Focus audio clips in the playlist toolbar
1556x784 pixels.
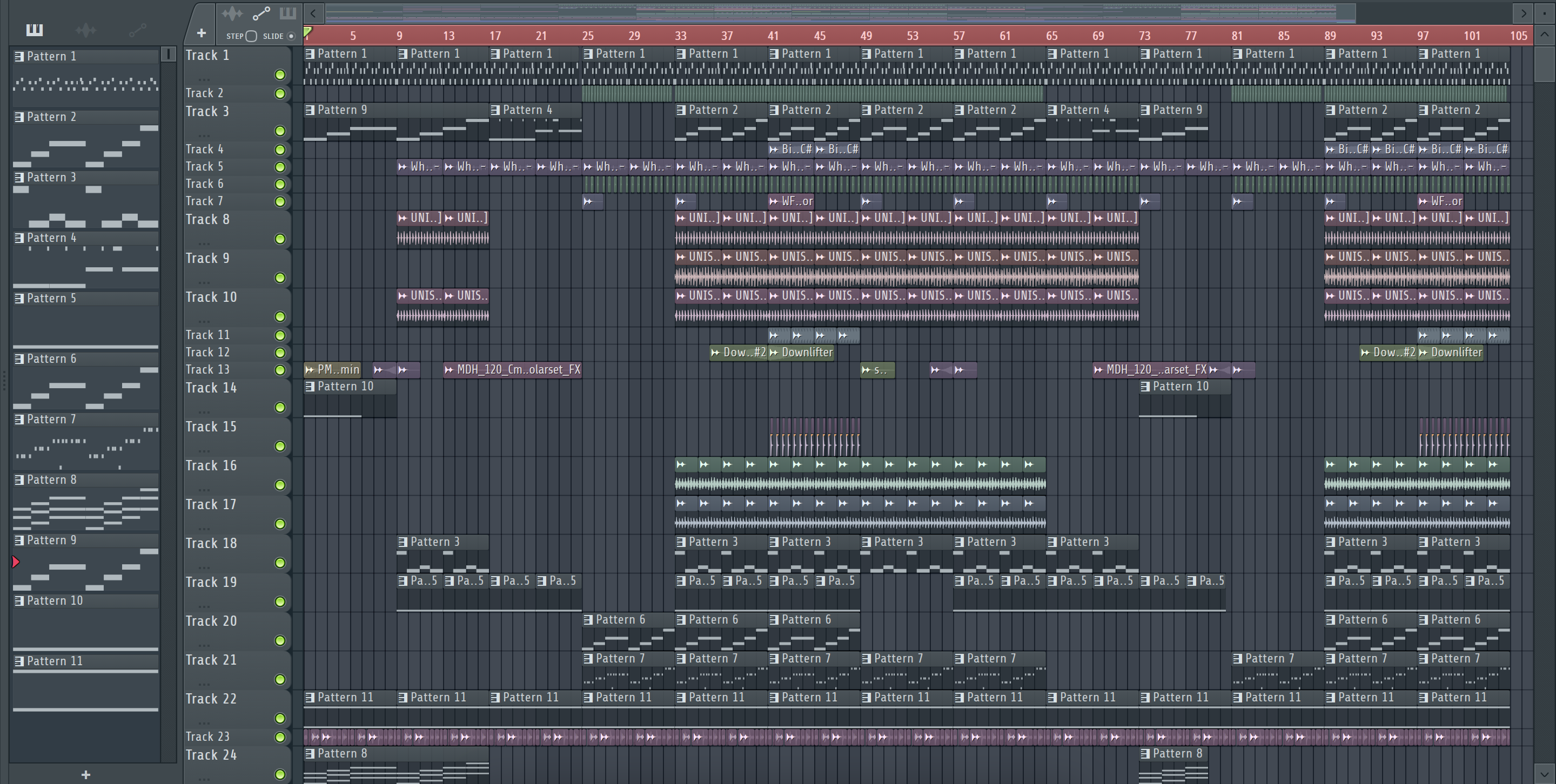232,13
